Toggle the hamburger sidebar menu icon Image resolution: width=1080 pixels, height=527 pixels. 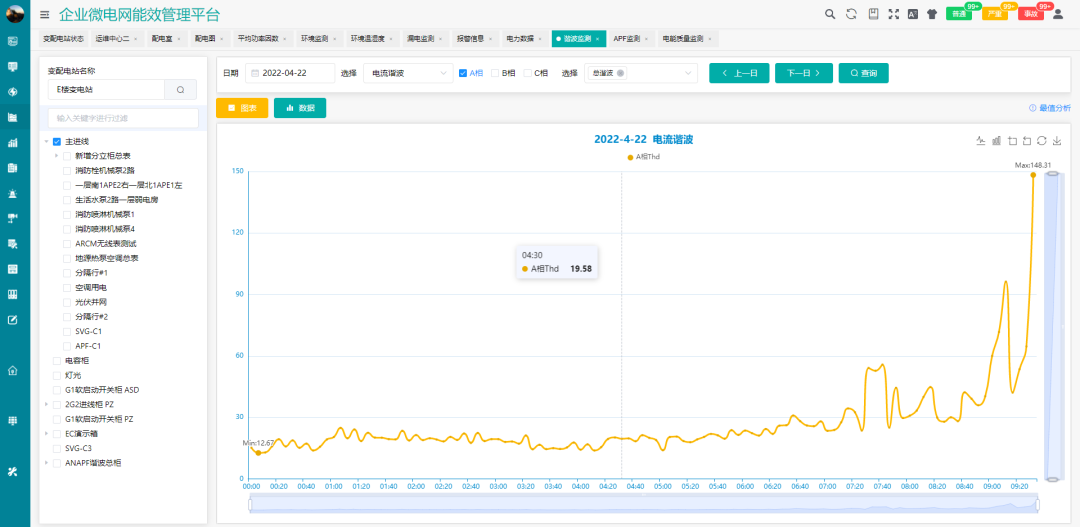[x=45, y=14]
